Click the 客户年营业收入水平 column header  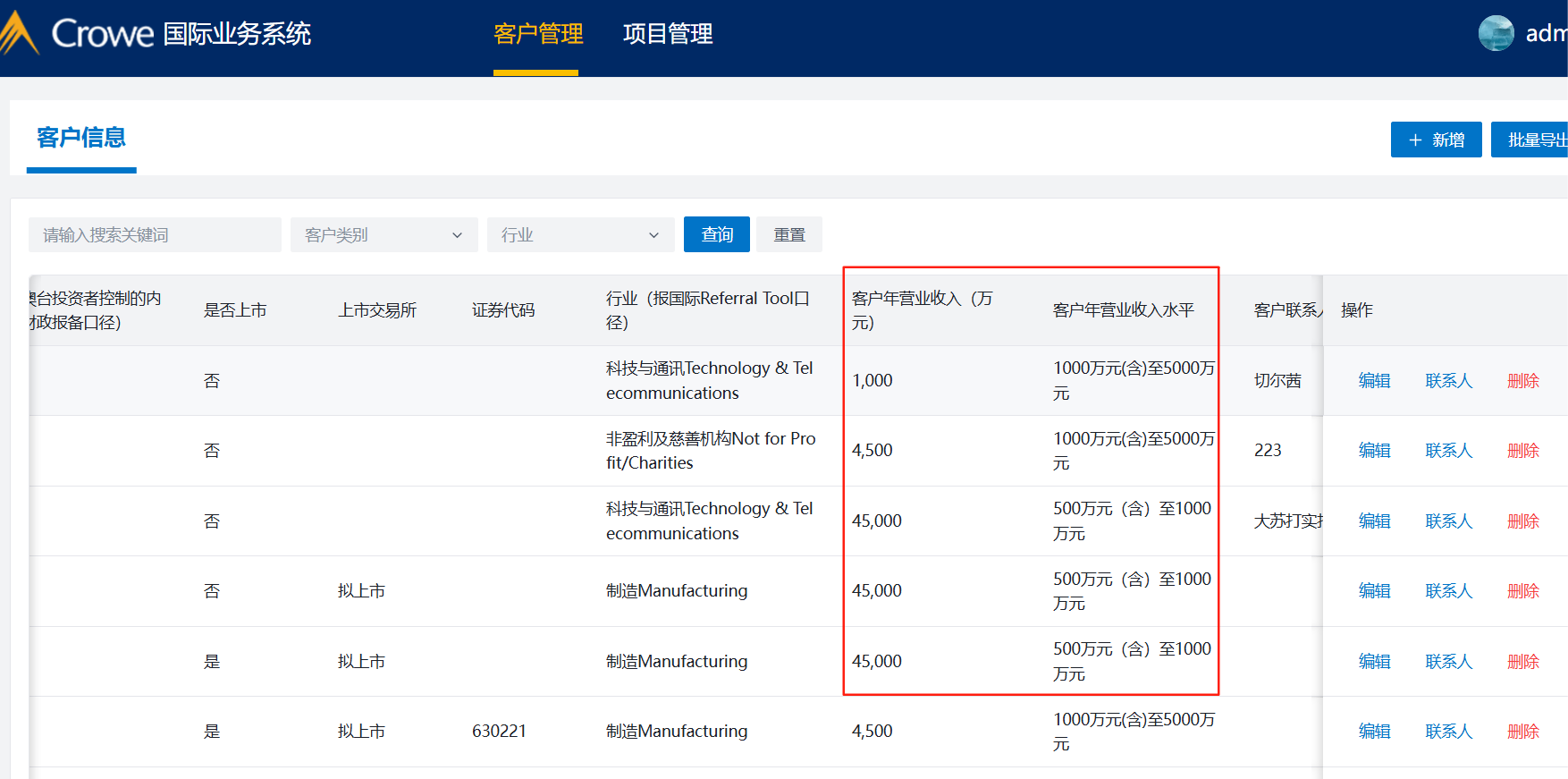pyautogui.click(x=1123, y=310)
